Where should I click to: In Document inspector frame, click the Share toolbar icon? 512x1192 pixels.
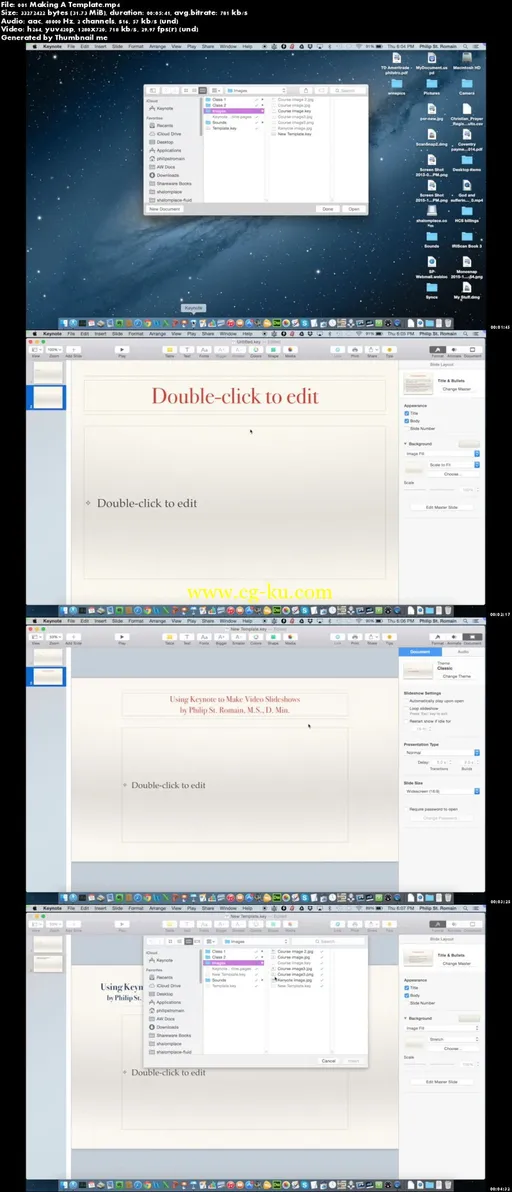(372, 637)
